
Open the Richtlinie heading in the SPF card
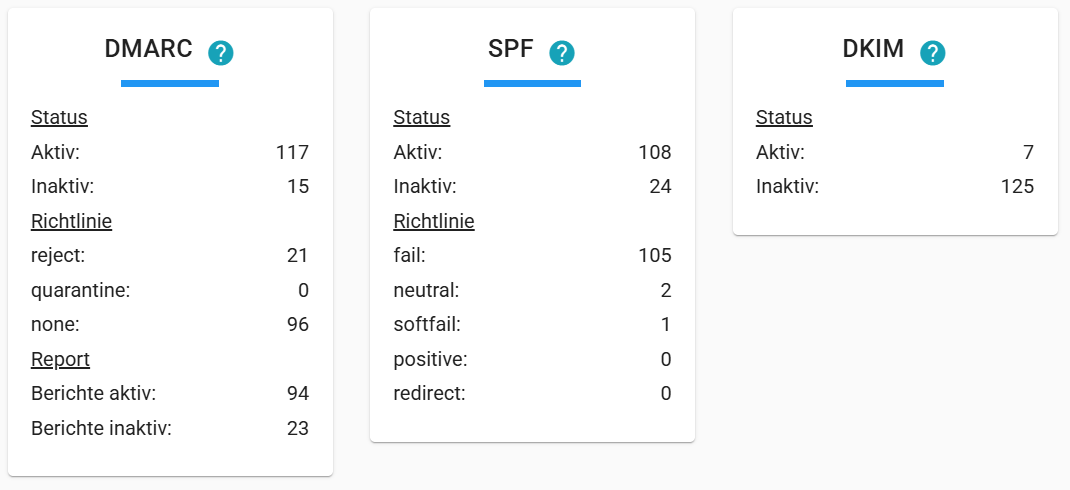pyautogui.click(x=434, y=221)
